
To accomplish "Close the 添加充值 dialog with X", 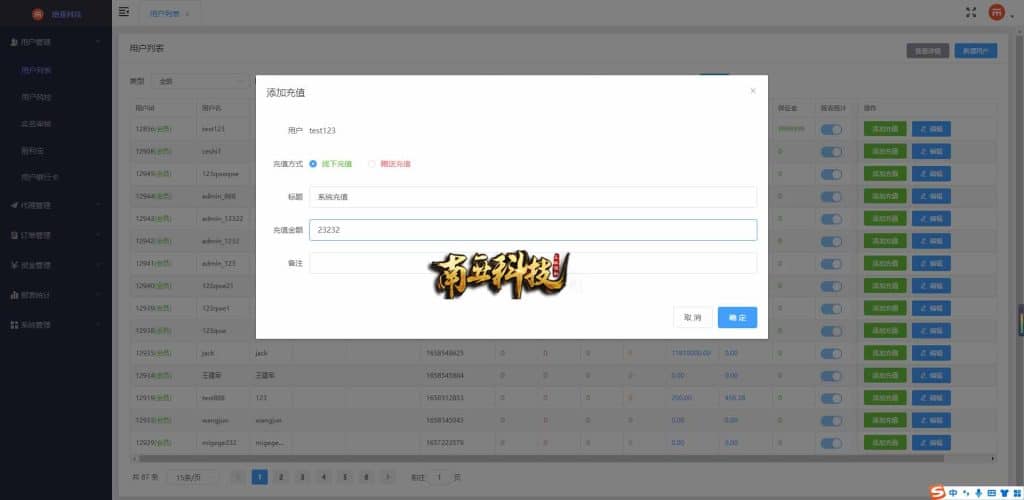I will click(x=753, y=91).
